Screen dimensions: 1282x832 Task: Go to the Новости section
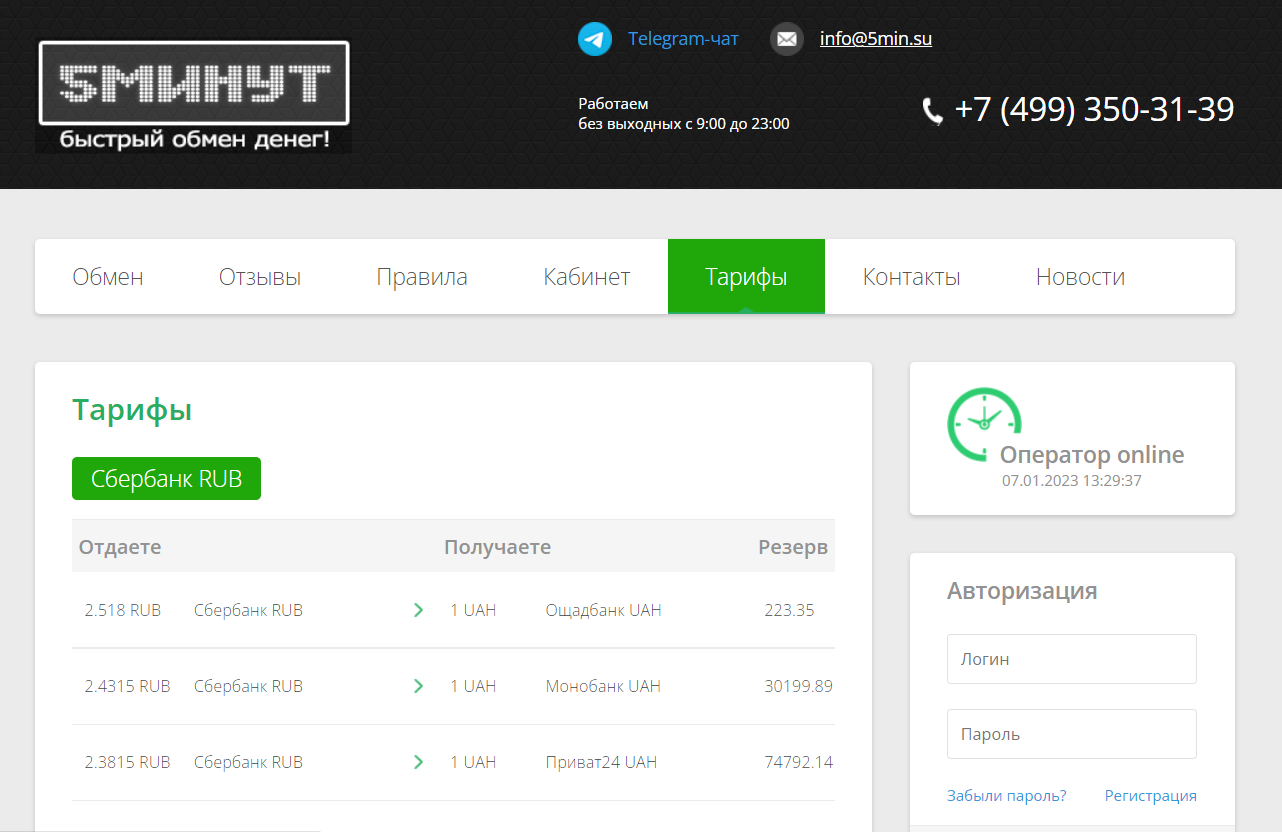click(x=1080, y=277)
